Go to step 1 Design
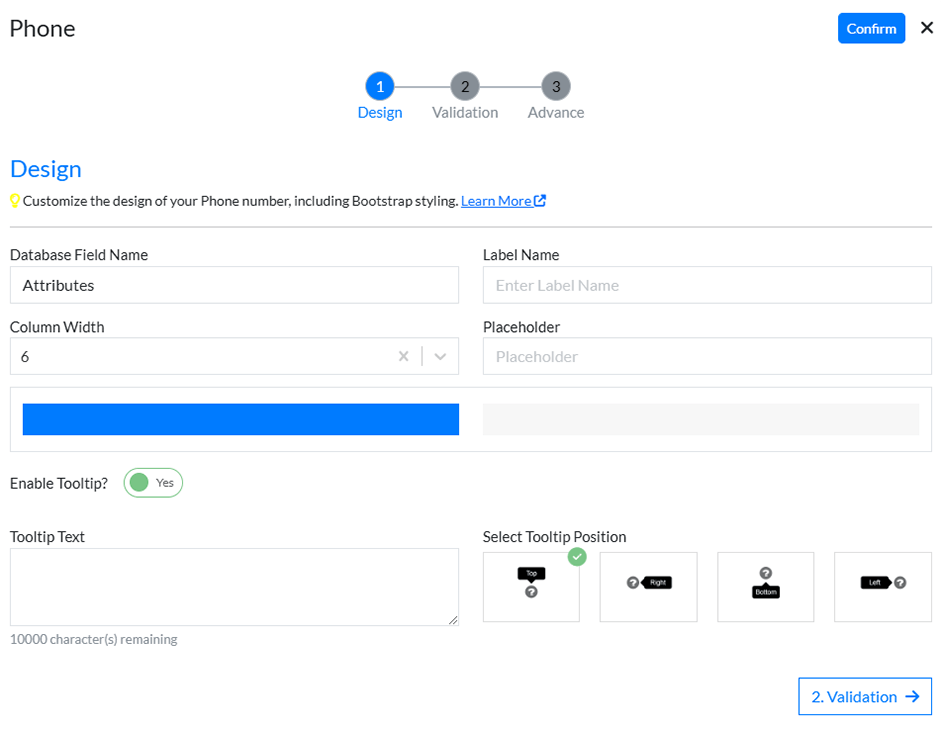 [x=380, y=87]
